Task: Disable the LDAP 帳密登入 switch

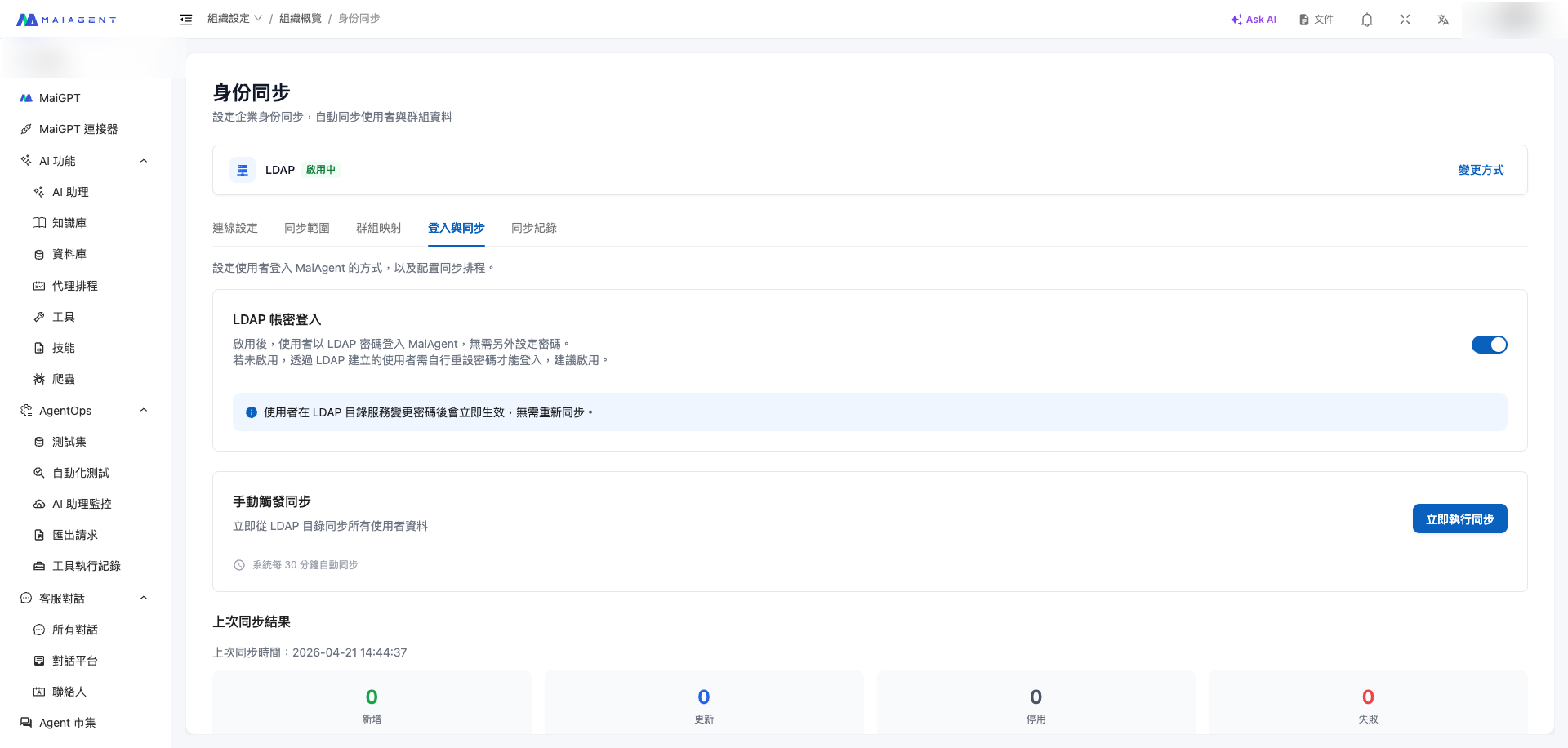Action: click(x=1489, y=345)
